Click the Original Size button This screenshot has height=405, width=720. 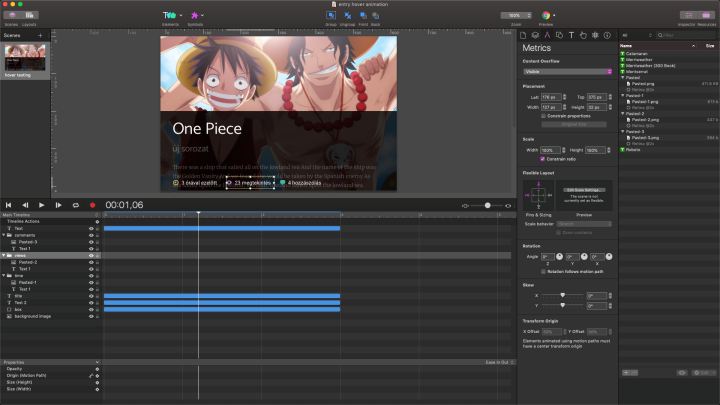574,124
